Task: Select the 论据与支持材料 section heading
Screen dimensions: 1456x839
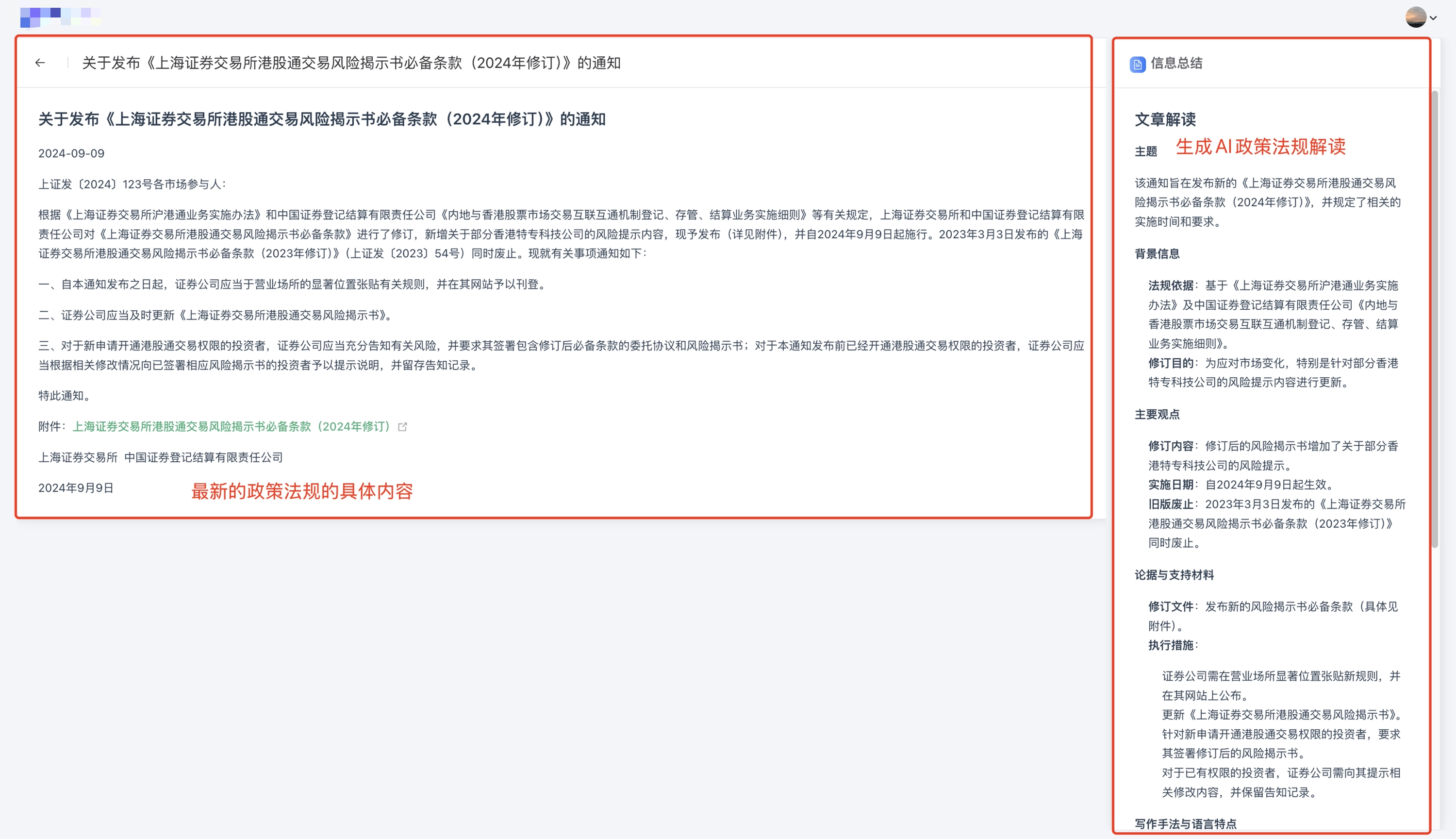Action: point(1174,574)
